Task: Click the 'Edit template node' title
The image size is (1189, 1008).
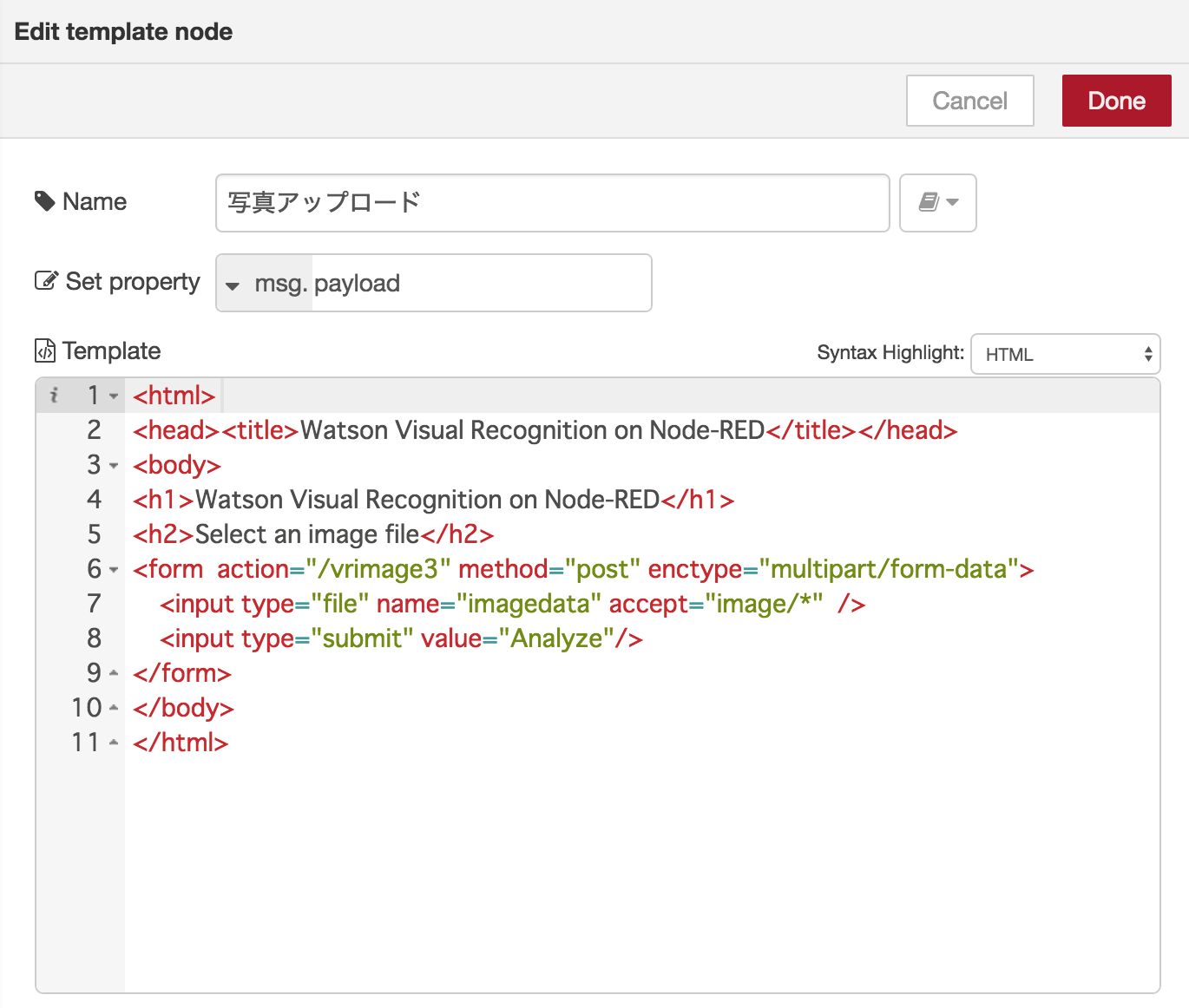Action: [x=123, y=32]
